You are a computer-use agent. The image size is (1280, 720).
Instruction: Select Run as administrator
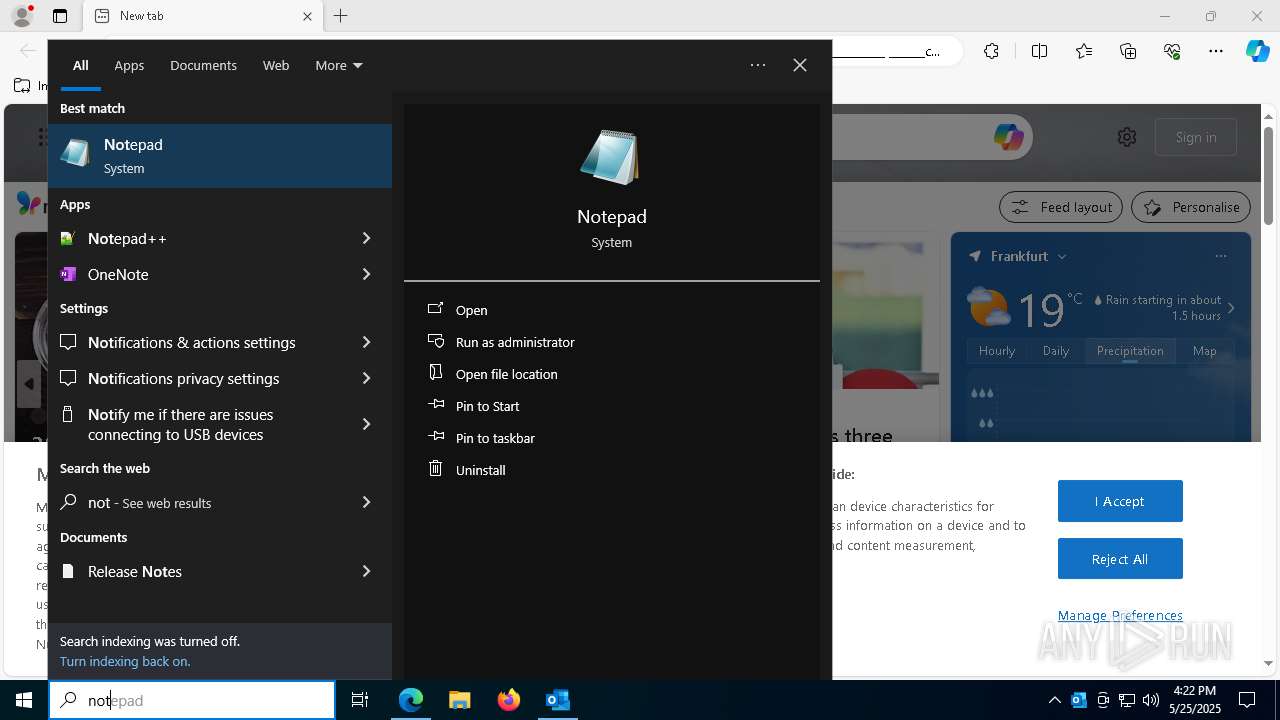click(x=515, y=342)
